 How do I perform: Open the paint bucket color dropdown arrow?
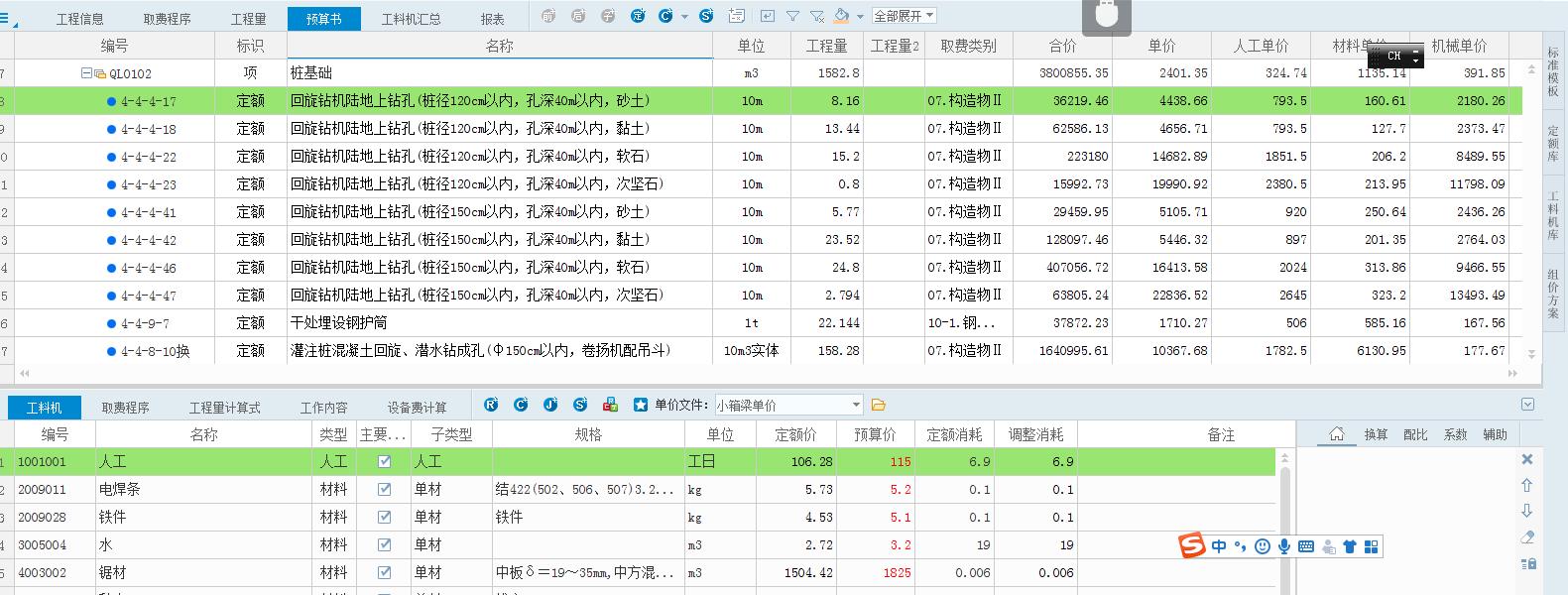[x=860, y=17]
